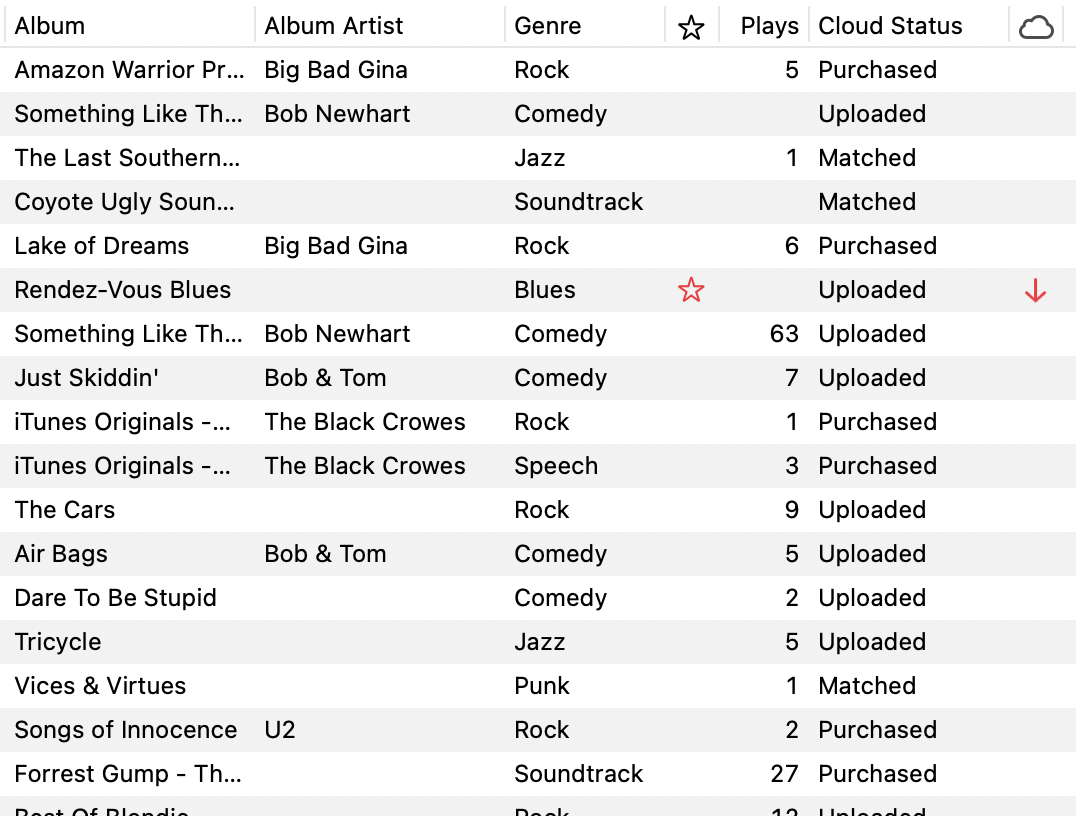Select the Dare To Be Stupid row
1076x816 pixels.
click(x=538, y=598)
